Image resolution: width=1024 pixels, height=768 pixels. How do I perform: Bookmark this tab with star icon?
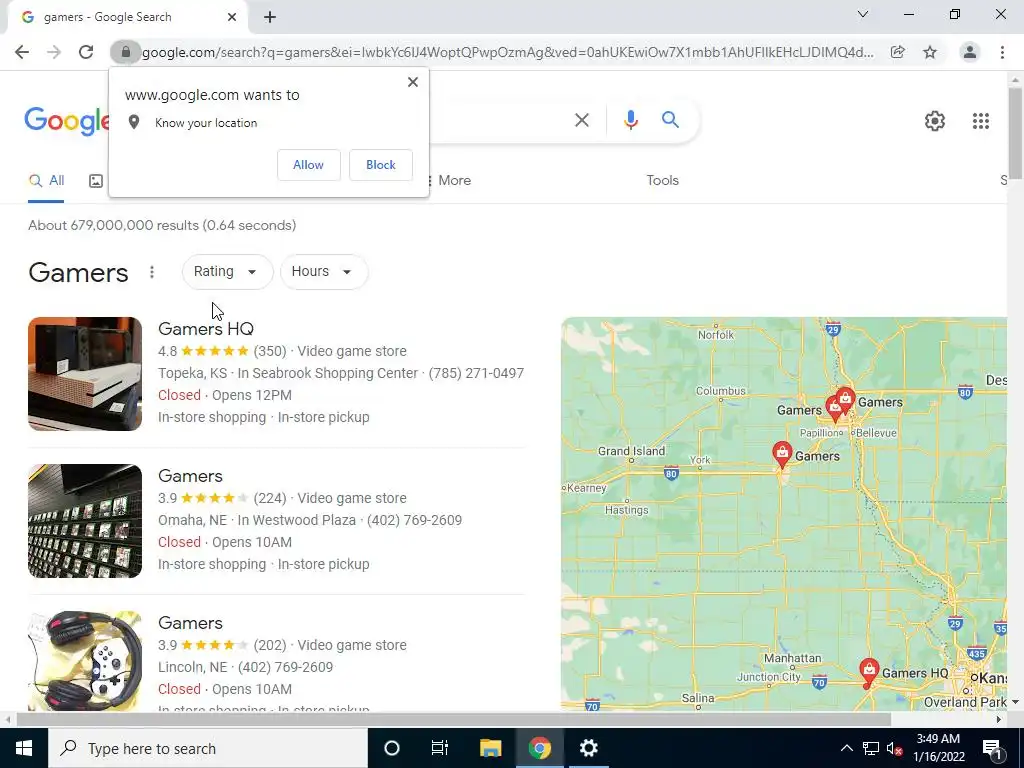(x=930, y=52)
